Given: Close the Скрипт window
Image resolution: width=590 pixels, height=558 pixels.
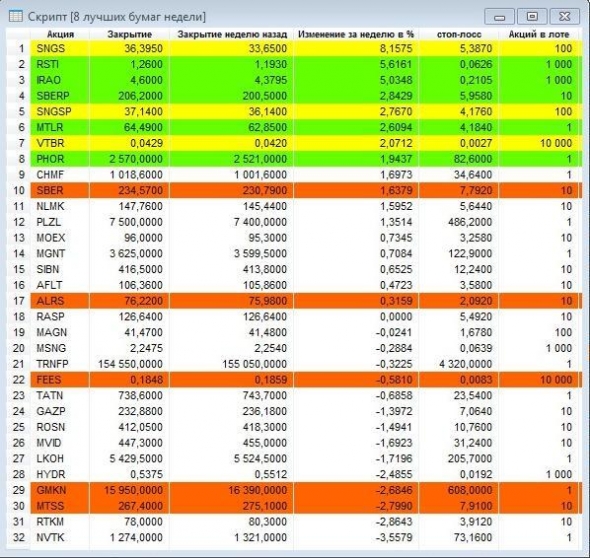Looking at the screenshot, I should pyautogui.click(x=564, y=17).
